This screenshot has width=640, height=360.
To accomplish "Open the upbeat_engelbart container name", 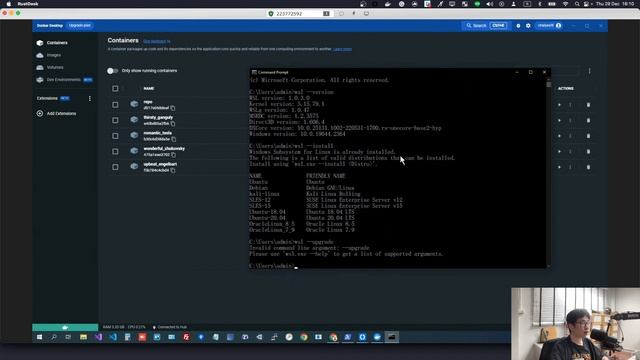I will pos(160,164).
